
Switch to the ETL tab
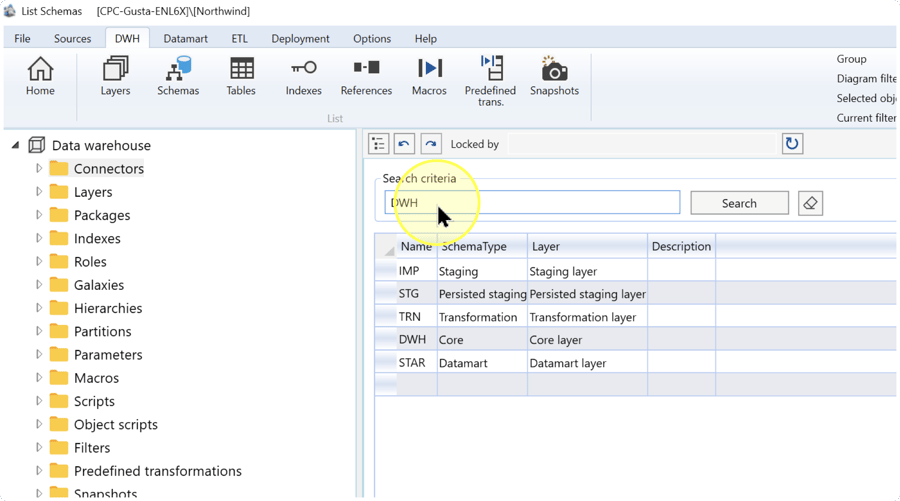coord(239,38)
